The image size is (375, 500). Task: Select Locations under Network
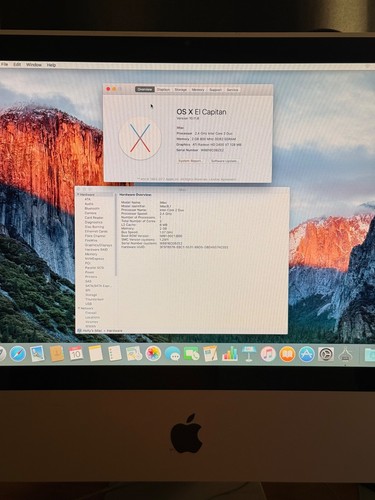92,317
